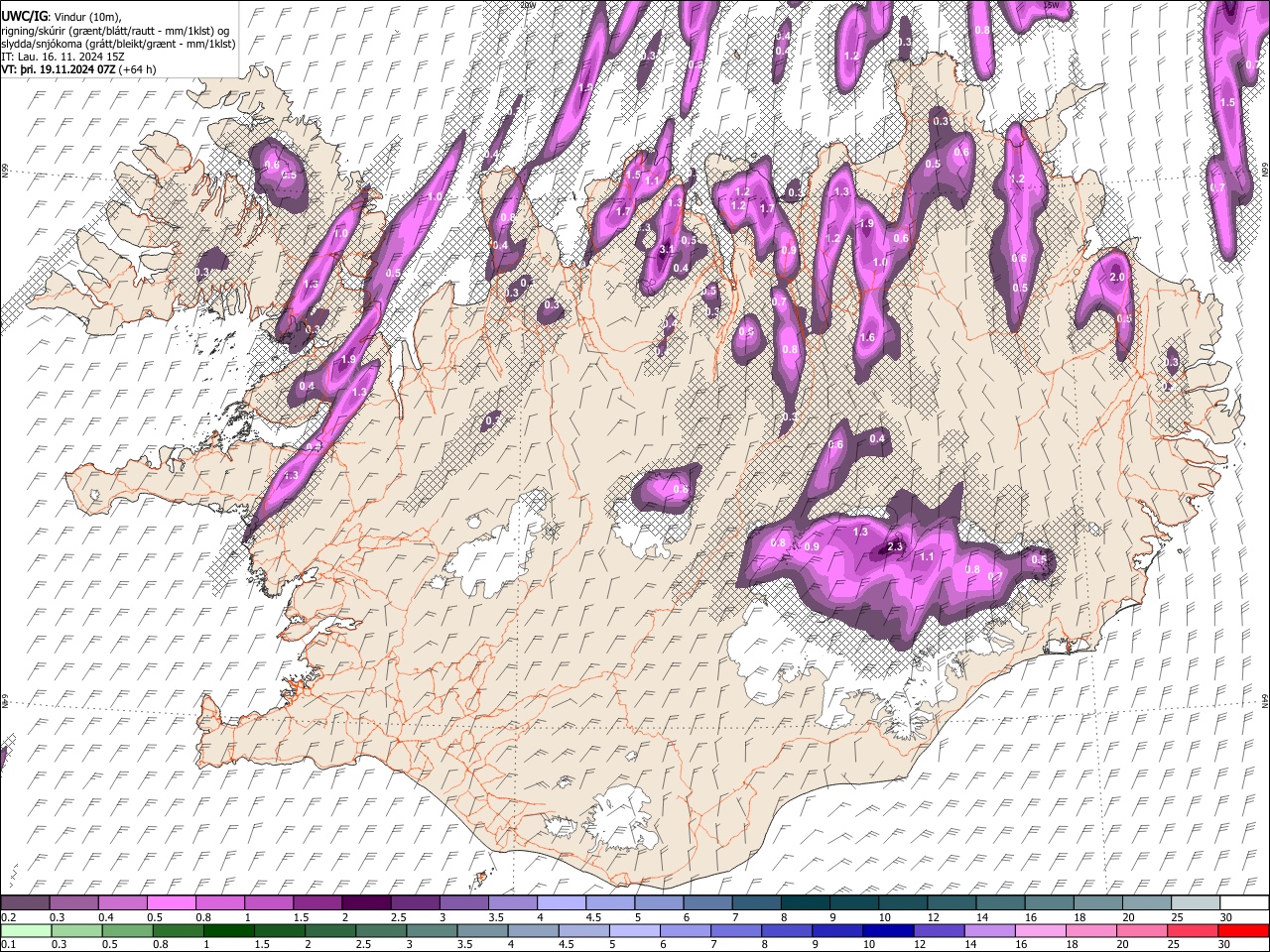Click the 2.3 precipitation value on the map
Image resolution: width=1270 pixels, height=952 pixels.
point(894,546)
